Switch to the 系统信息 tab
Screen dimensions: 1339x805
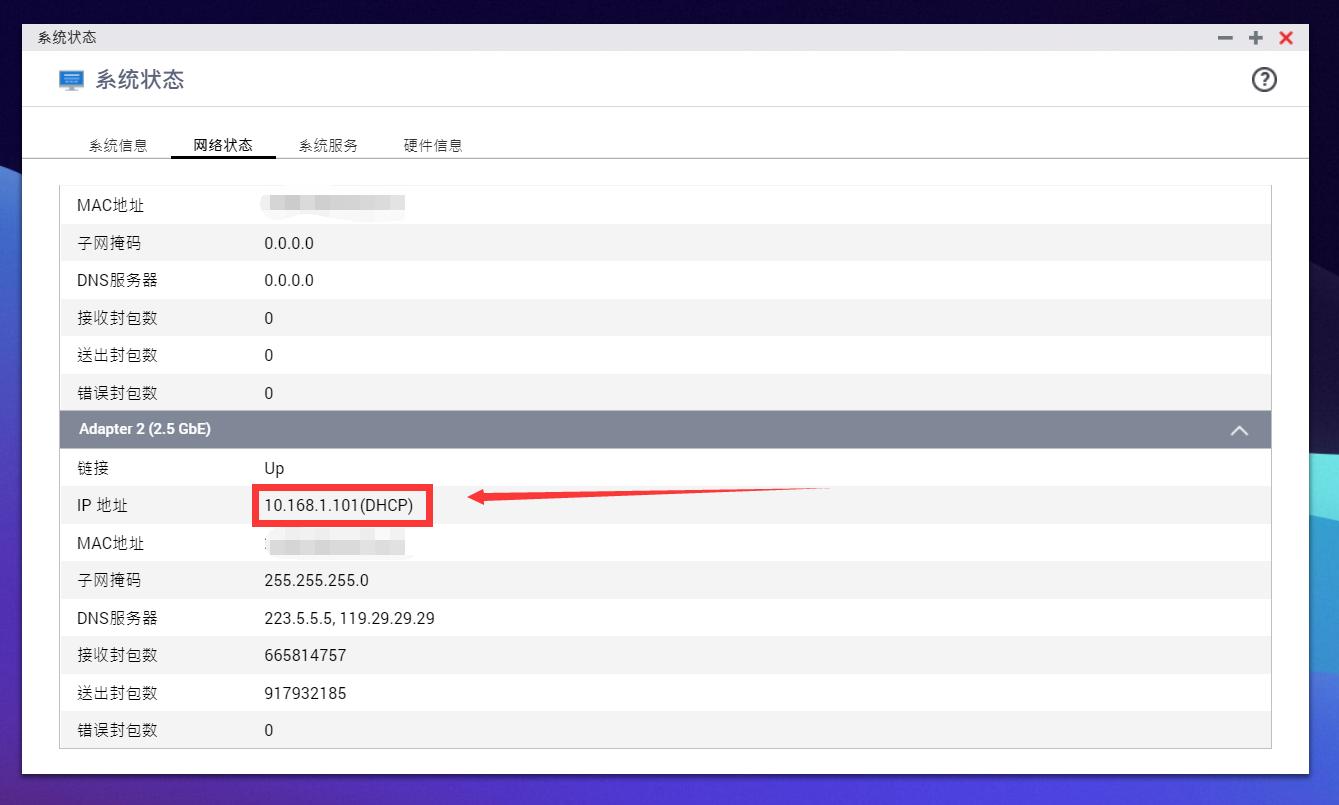[x=118, y=144]
